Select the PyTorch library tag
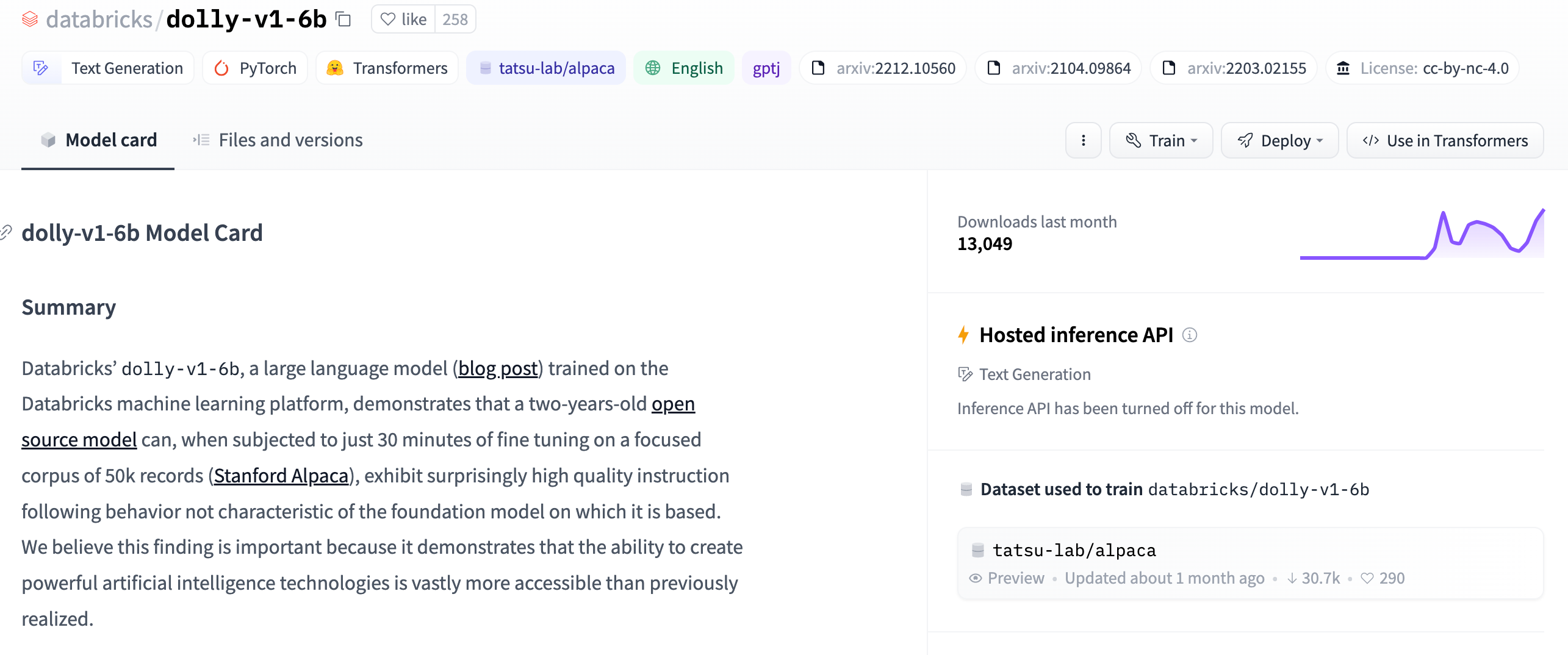The width and height of the screenshot is (1568, 655). (255, 68)
